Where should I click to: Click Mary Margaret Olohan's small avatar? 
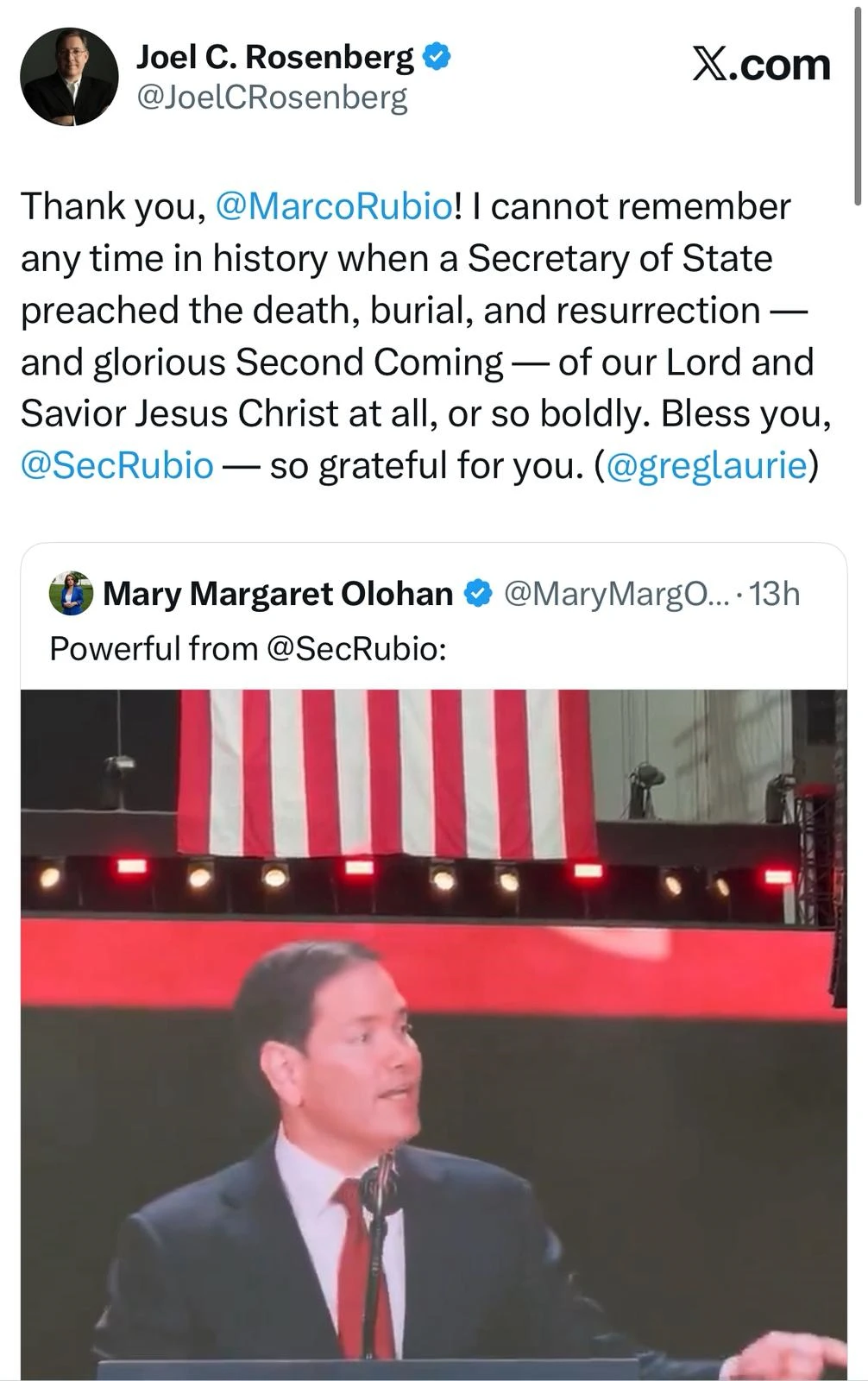click(71, 593)
